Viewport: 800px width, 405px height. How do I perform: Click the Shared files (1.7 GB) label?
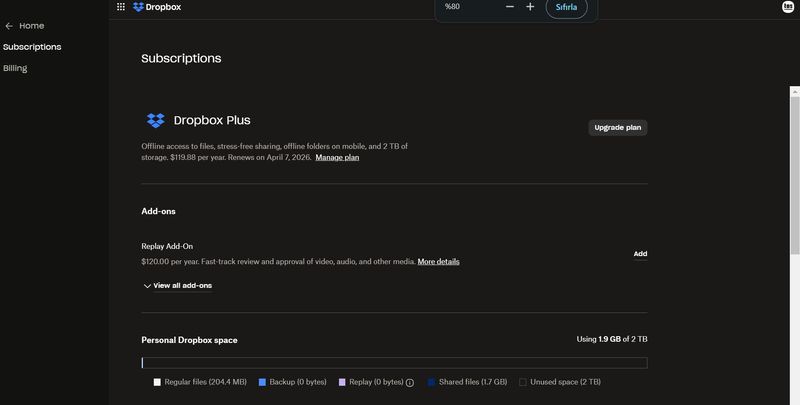[x=473, y=382]
